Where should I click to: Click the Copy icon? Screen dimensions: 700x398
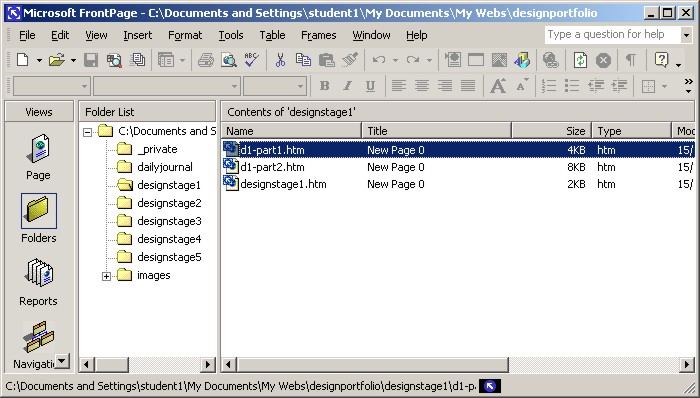[x=304, y=60]
